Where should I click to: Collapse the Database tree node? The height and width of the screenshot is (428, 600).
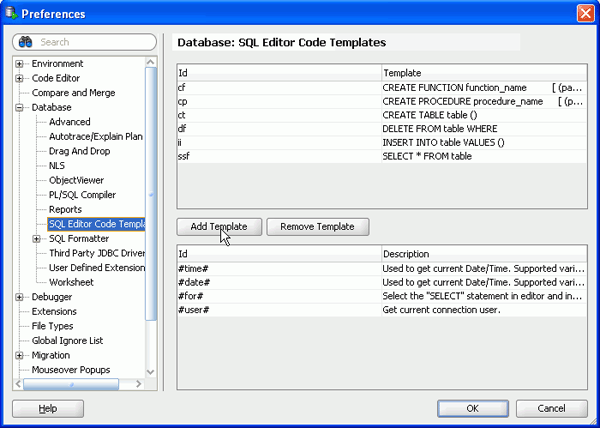(x=19, y=108)
